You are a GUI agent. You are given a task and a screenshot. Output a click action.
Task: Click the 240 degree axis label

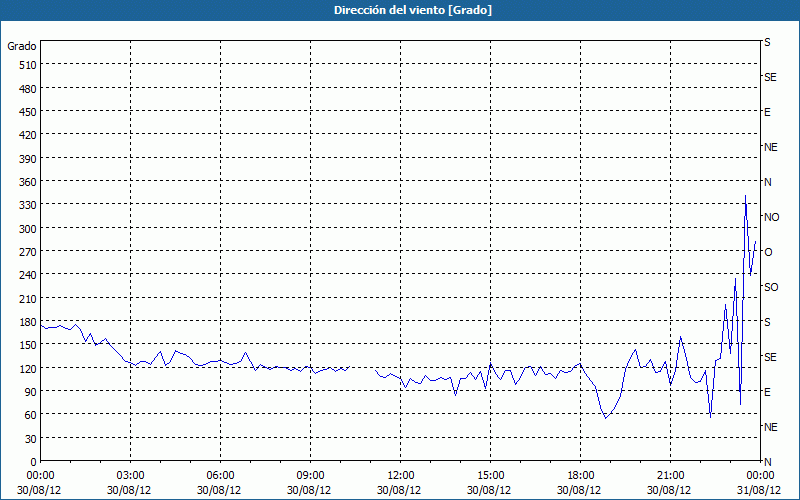coord(29,276)
